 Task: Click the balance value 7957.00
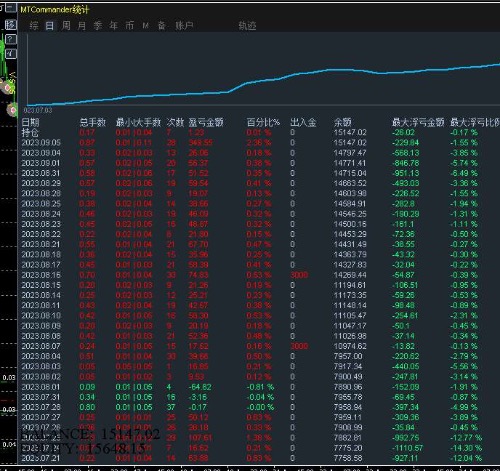pos(348,356)
